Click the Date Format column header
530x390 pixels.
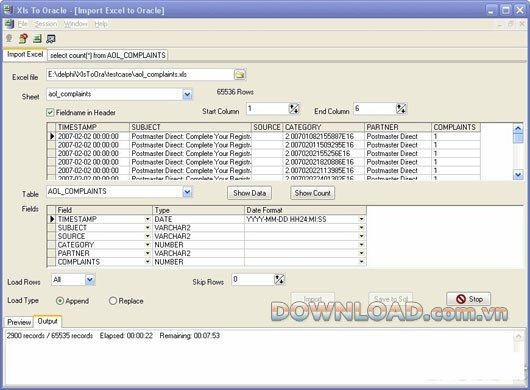click(305, 210)
